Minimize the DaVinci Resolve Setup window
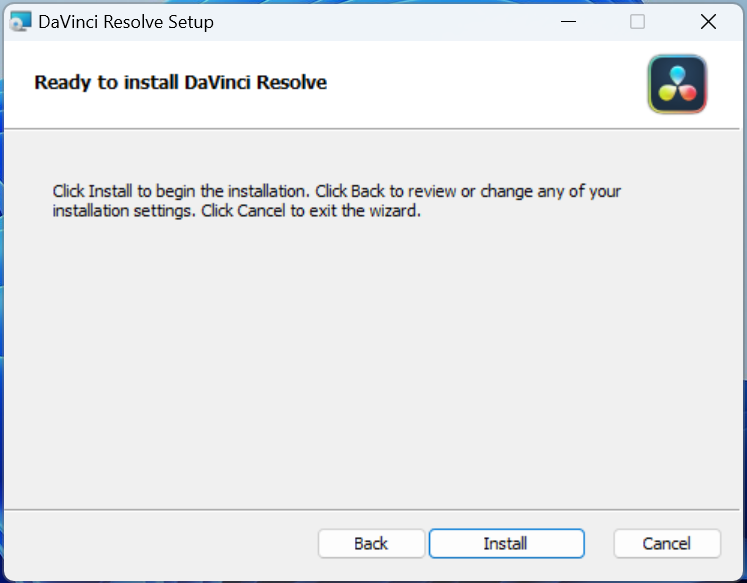This screenshot has width=747, height=583. 566,21
